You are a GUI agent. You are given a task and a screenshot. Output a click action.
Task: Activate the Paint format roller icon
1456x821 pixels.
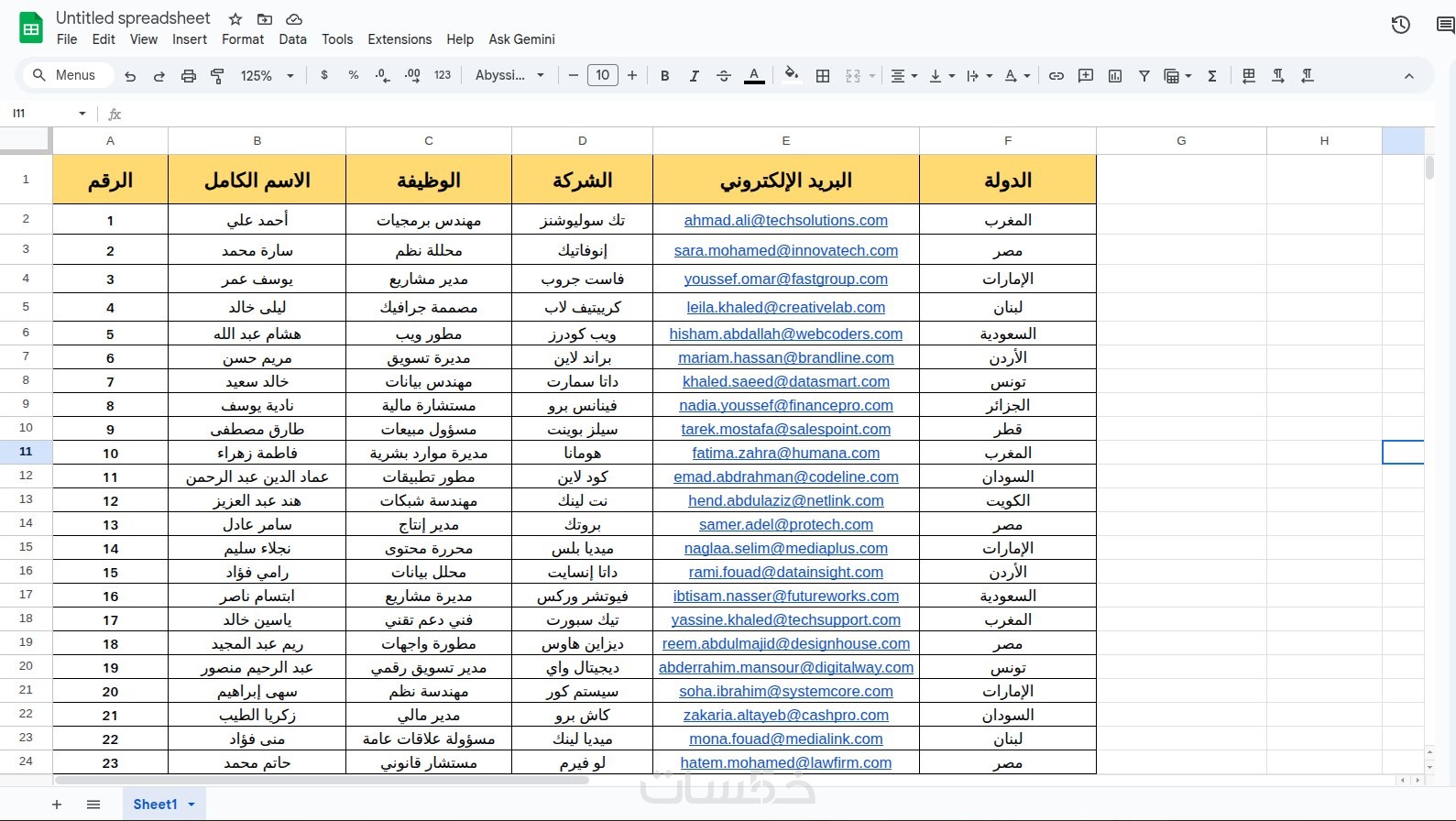217,76
